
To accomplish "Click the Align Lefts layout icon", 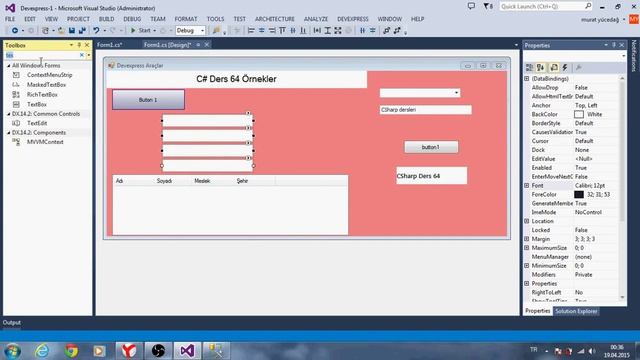I will pyautogui.click(x=251, y=31).
